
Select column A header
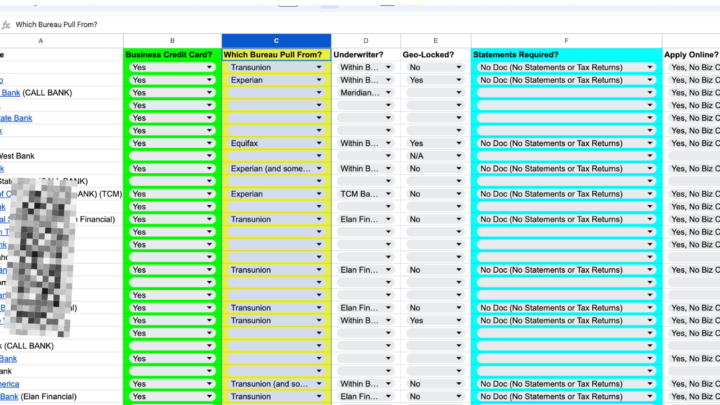tap(40, 41)
